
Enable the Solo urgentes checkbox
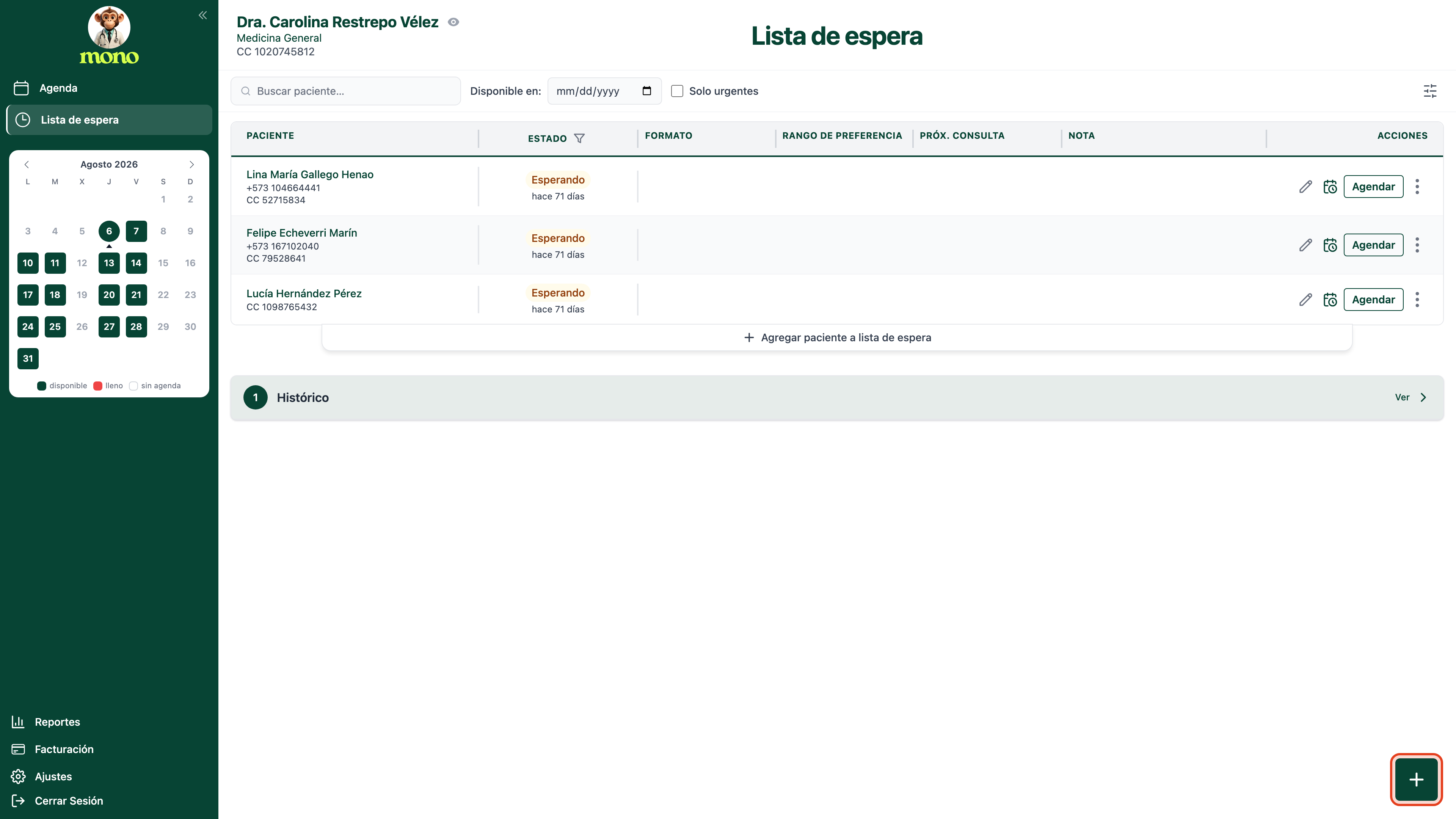[677, 91]
